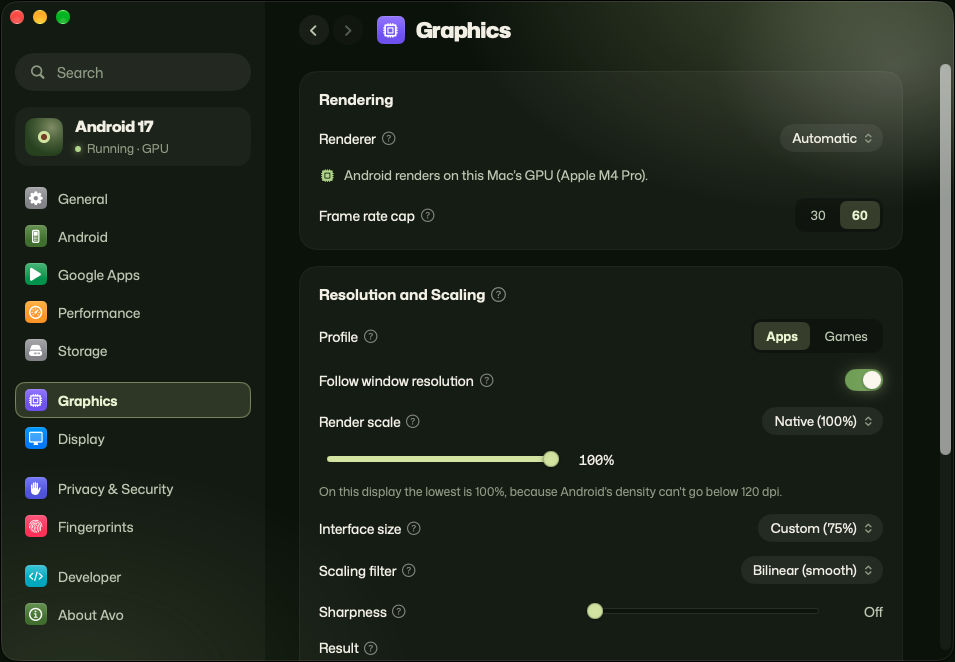Click the Android 17 avocado icon
The width and height of the screenshot is (955, 662).
pos(44,136)
